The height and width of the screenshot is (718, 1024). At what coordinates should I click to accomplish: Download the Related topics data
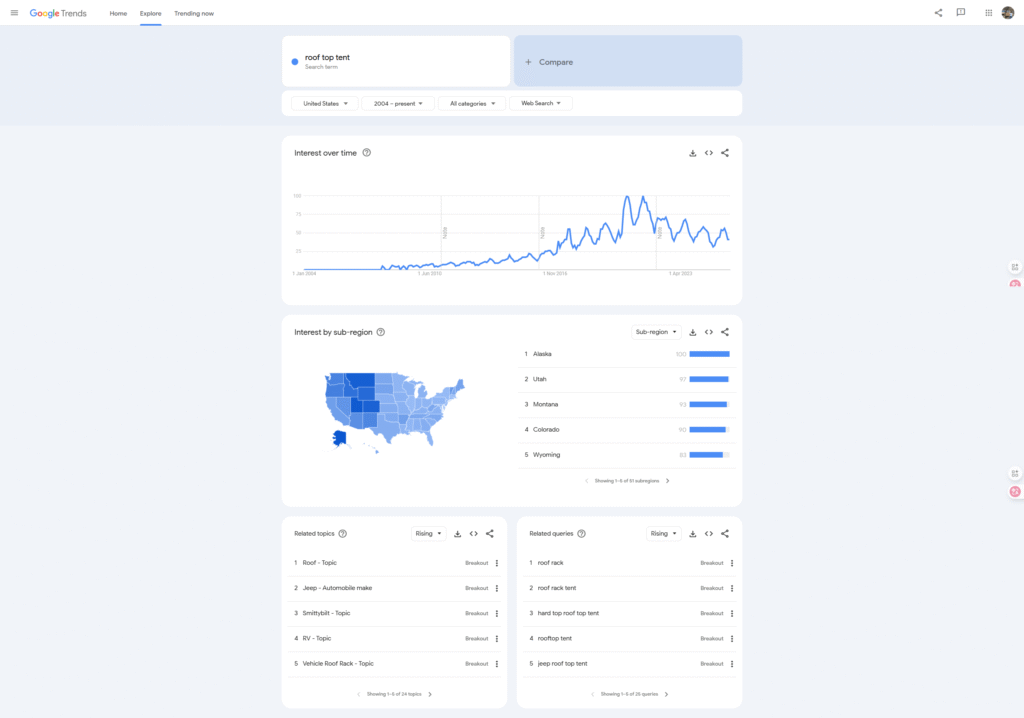pos(457,534)
